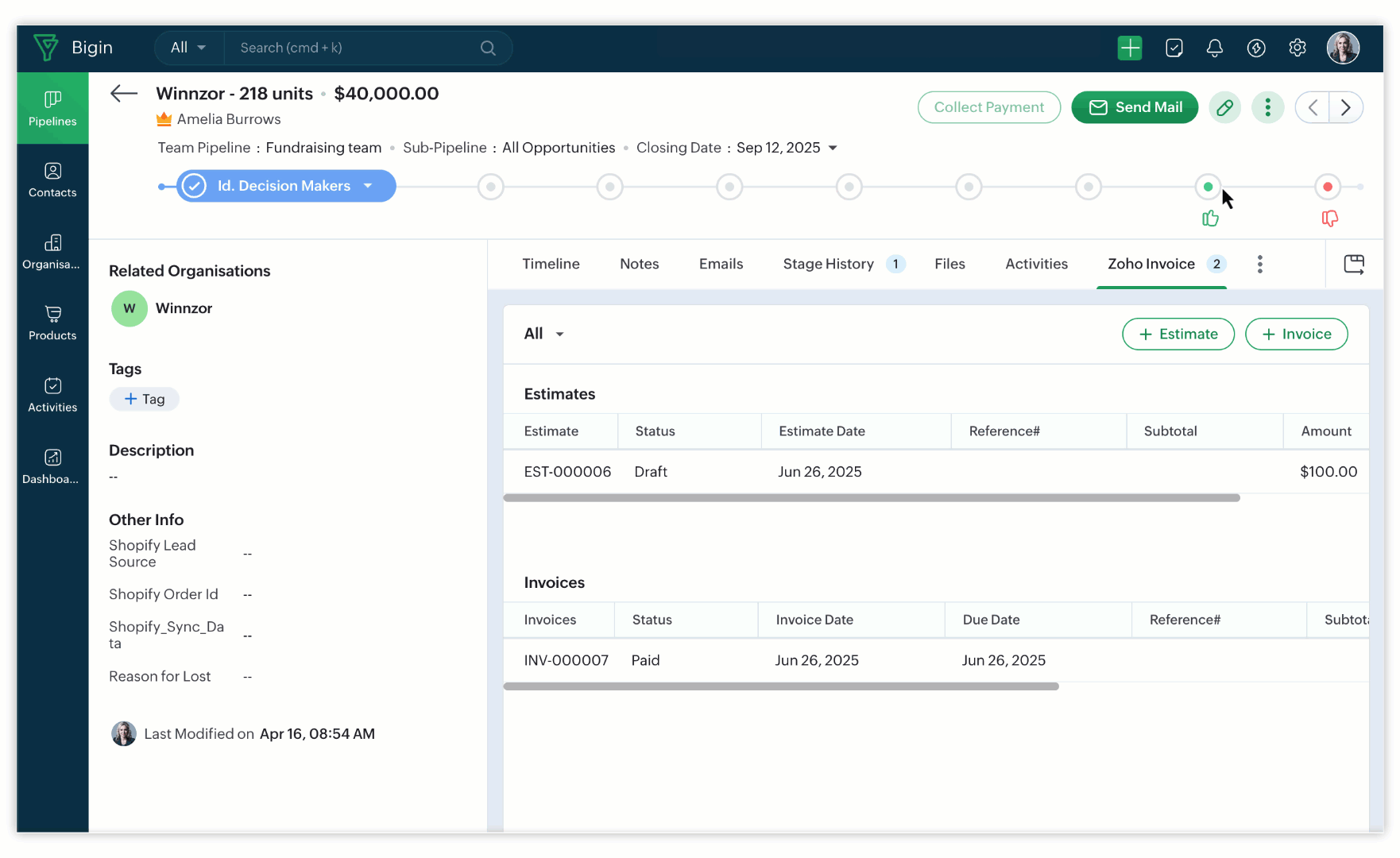
Task: Click the Collect Payment button
Action: 988,107
